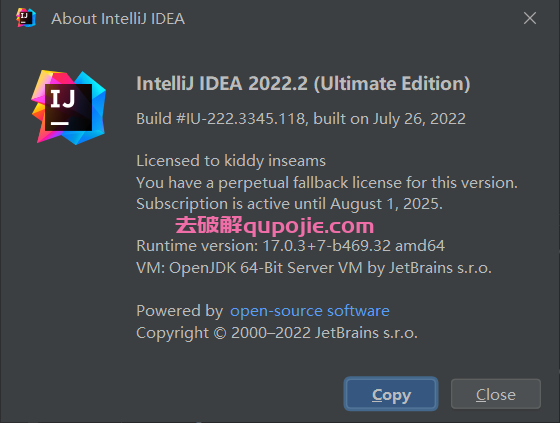Click the small IntelliJ icon in title bar

[x=26, y=18]
